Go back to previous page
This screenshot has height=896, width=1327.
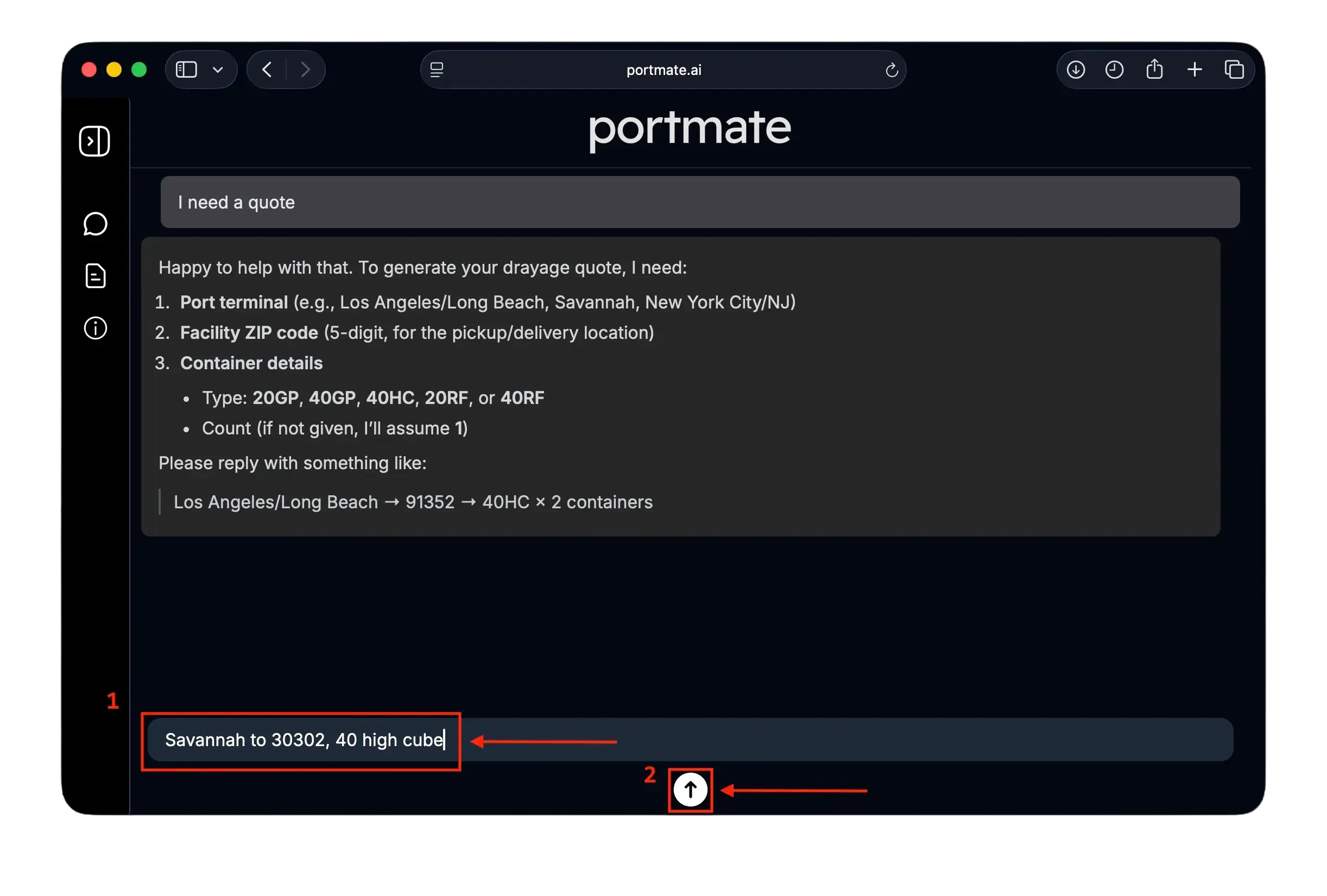tap(267, 70)
